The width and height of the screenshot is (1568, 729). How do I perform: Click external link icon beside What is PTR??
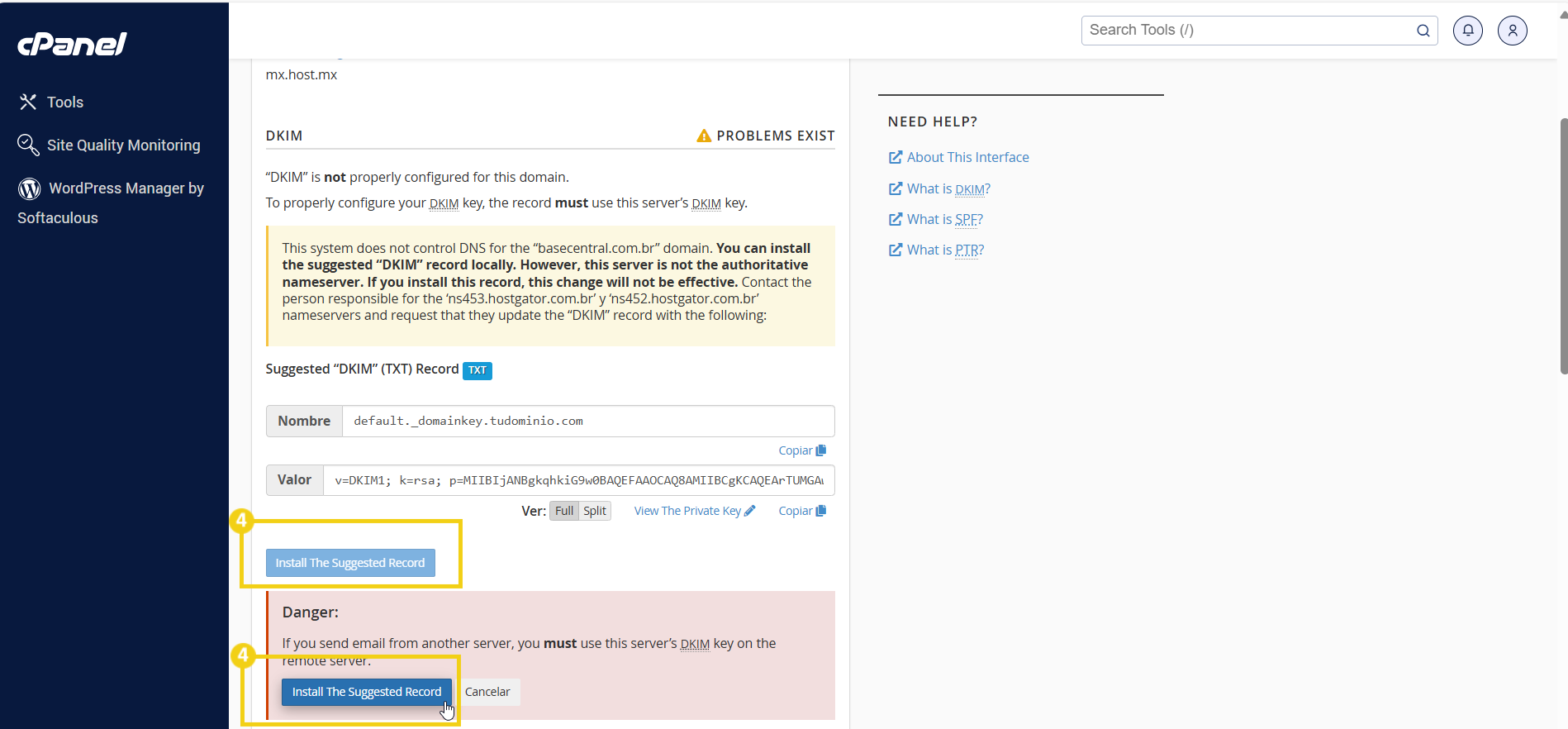pyautogui.click(x=896, y=250)
